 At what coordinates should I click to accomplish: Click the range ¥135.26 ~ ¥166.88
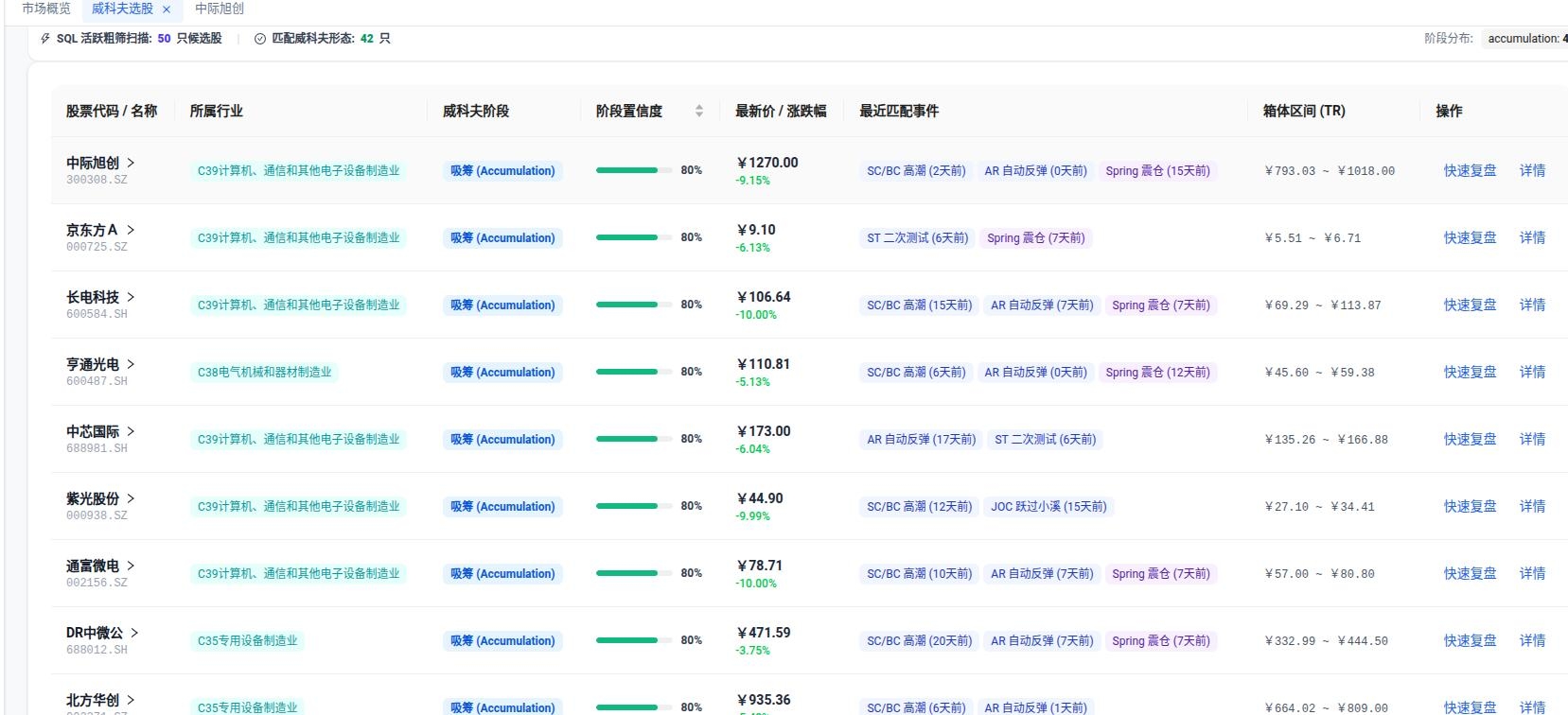point(1327,440)
